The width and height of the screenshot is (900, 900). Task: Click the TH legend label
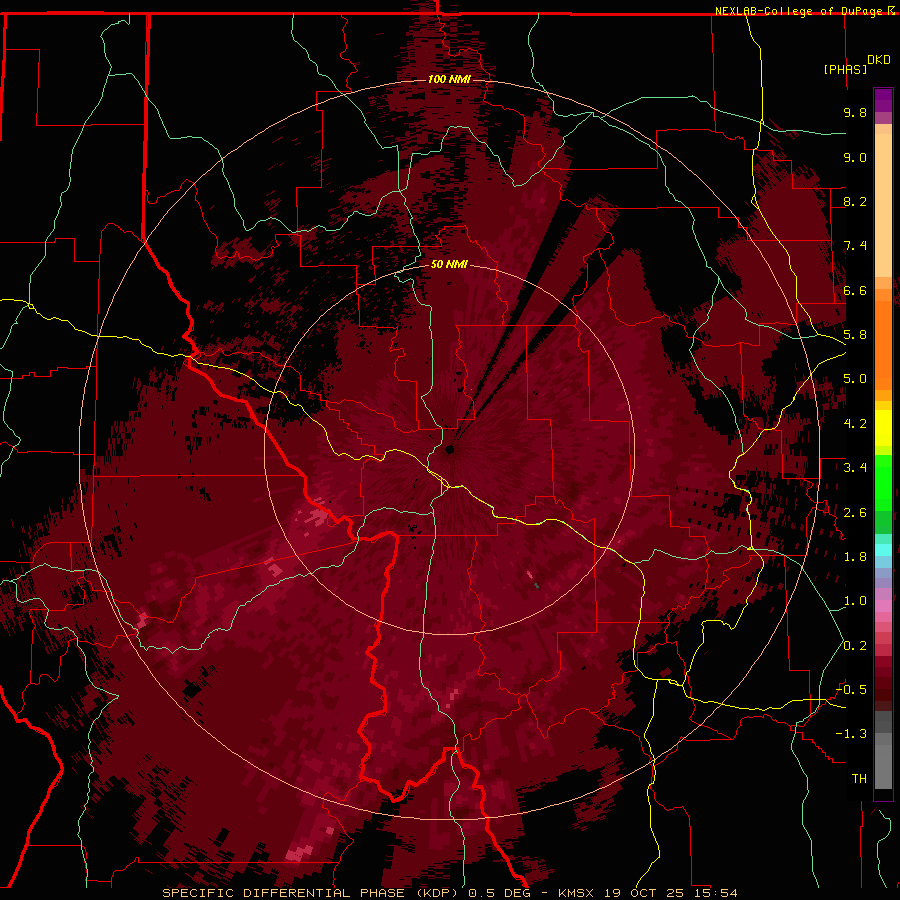pyautogui.click(x=859, y=779)
